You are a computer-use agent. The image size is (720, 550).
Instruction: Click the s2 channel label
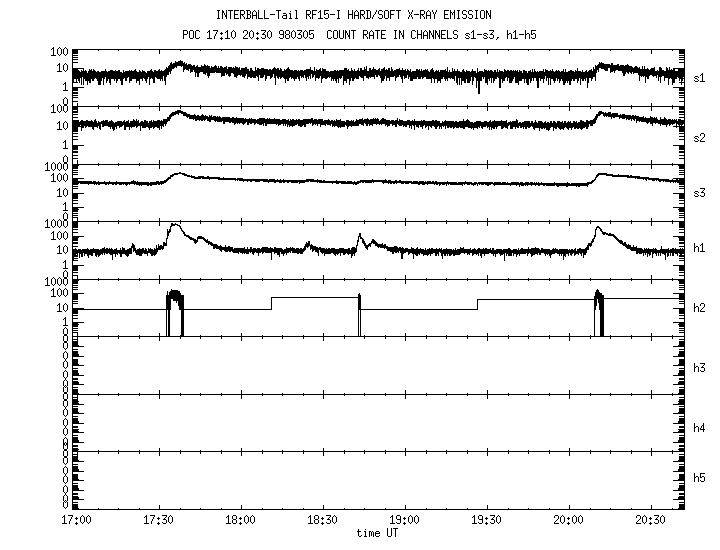700,137
